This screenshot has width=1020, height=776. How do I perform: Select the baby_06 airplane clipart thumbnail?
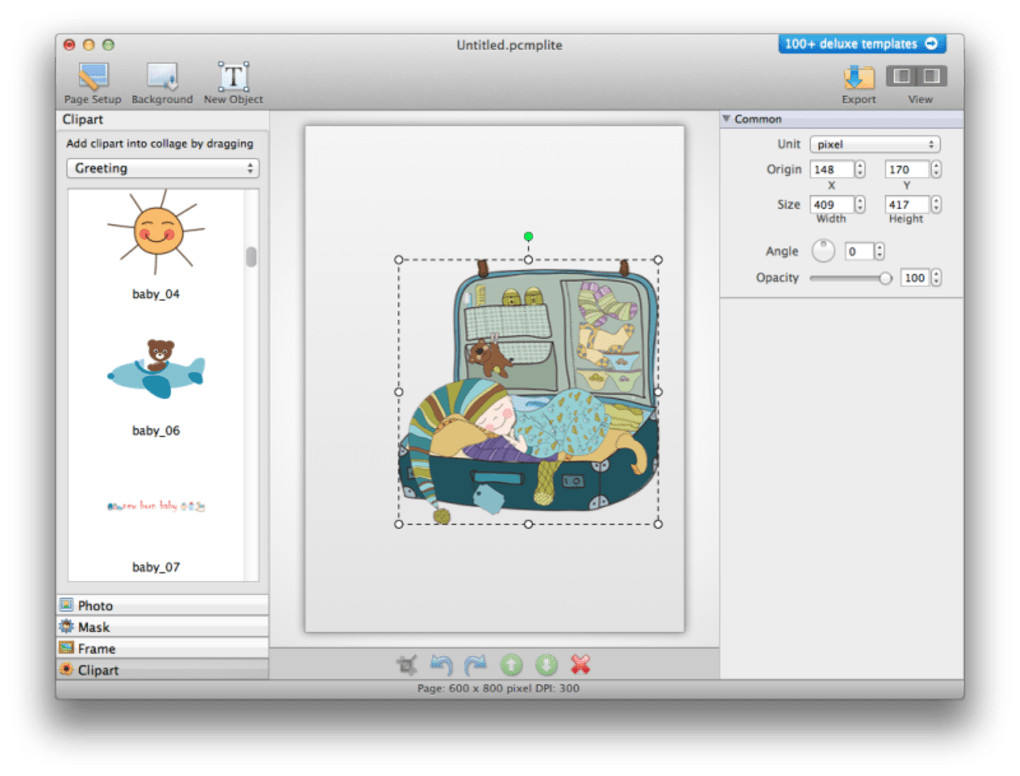tap(156, 370)
